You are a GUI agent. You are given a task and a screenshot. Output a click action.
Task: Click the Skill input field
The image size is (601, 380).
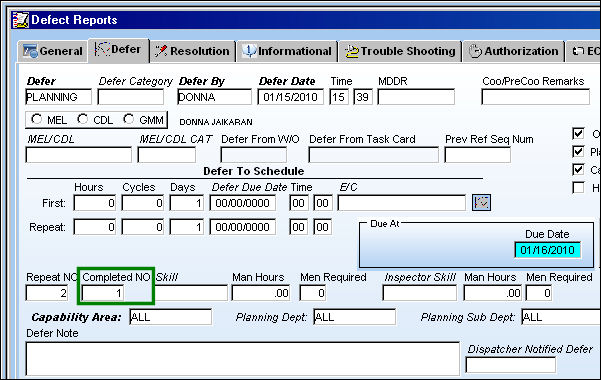(x=191, y=293)
